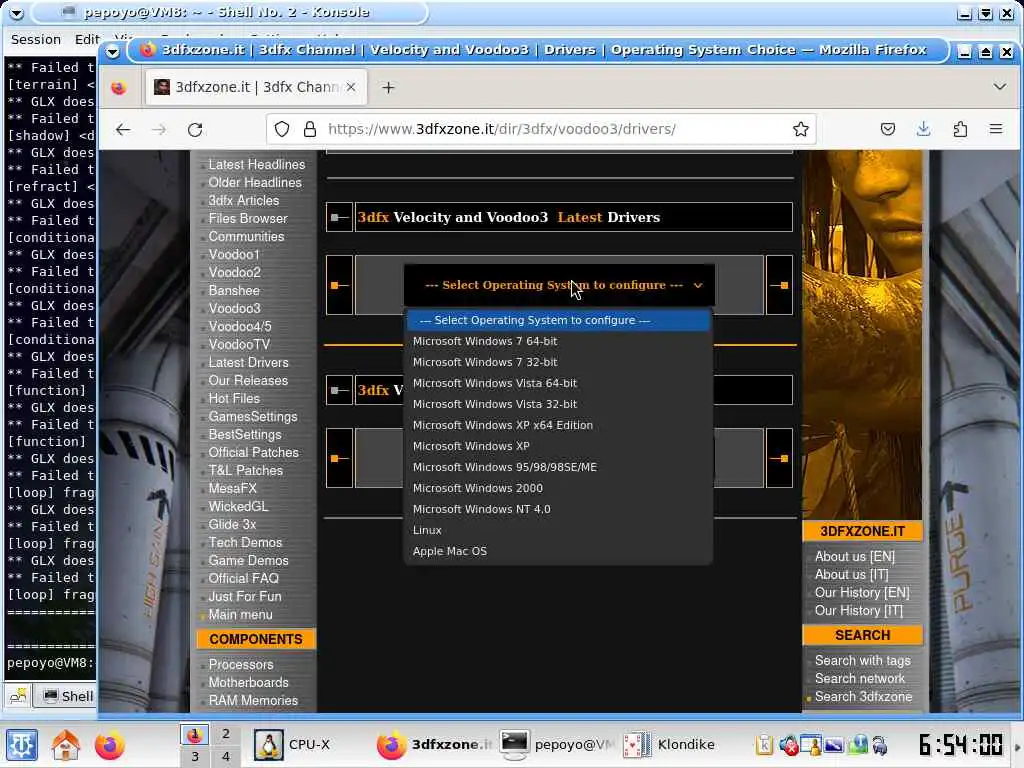The height and width of the screenshot is (768, 1024).
Task: Choose Microsoft Windows Vista 32-bit option
Action: [x=558, y=404]
